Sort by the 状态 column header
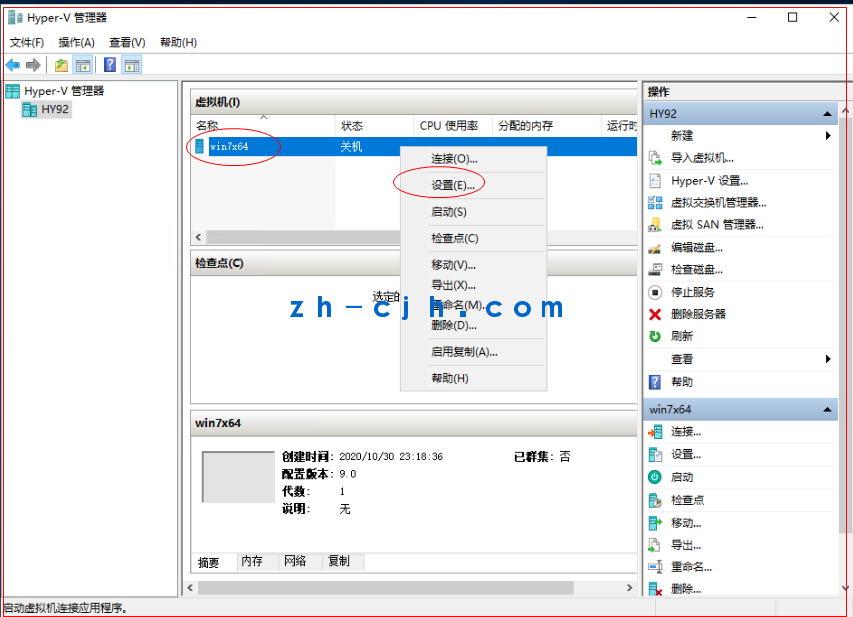This screenshot has width=853, height=617. pyautogui.click(x=374, y=126)
